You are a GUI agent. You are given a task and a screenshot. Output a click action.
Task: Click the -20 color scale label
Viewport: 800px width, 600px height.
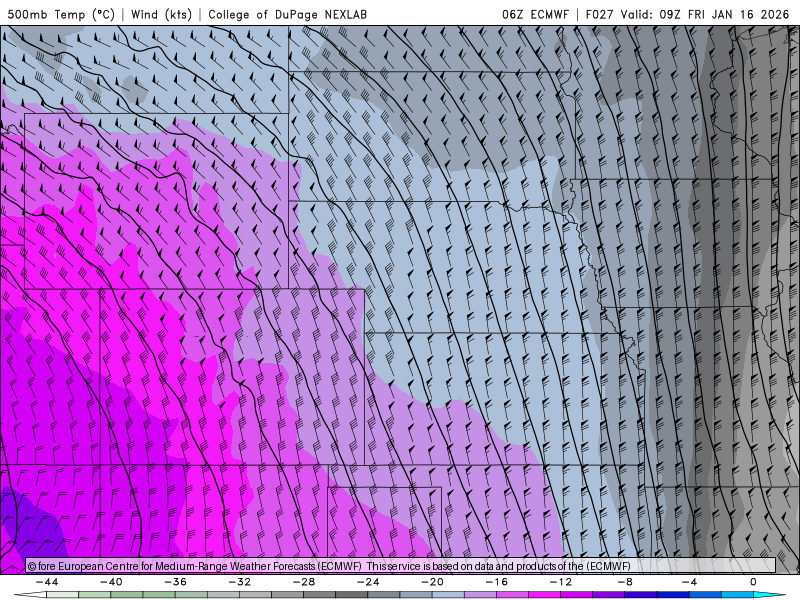433,582
